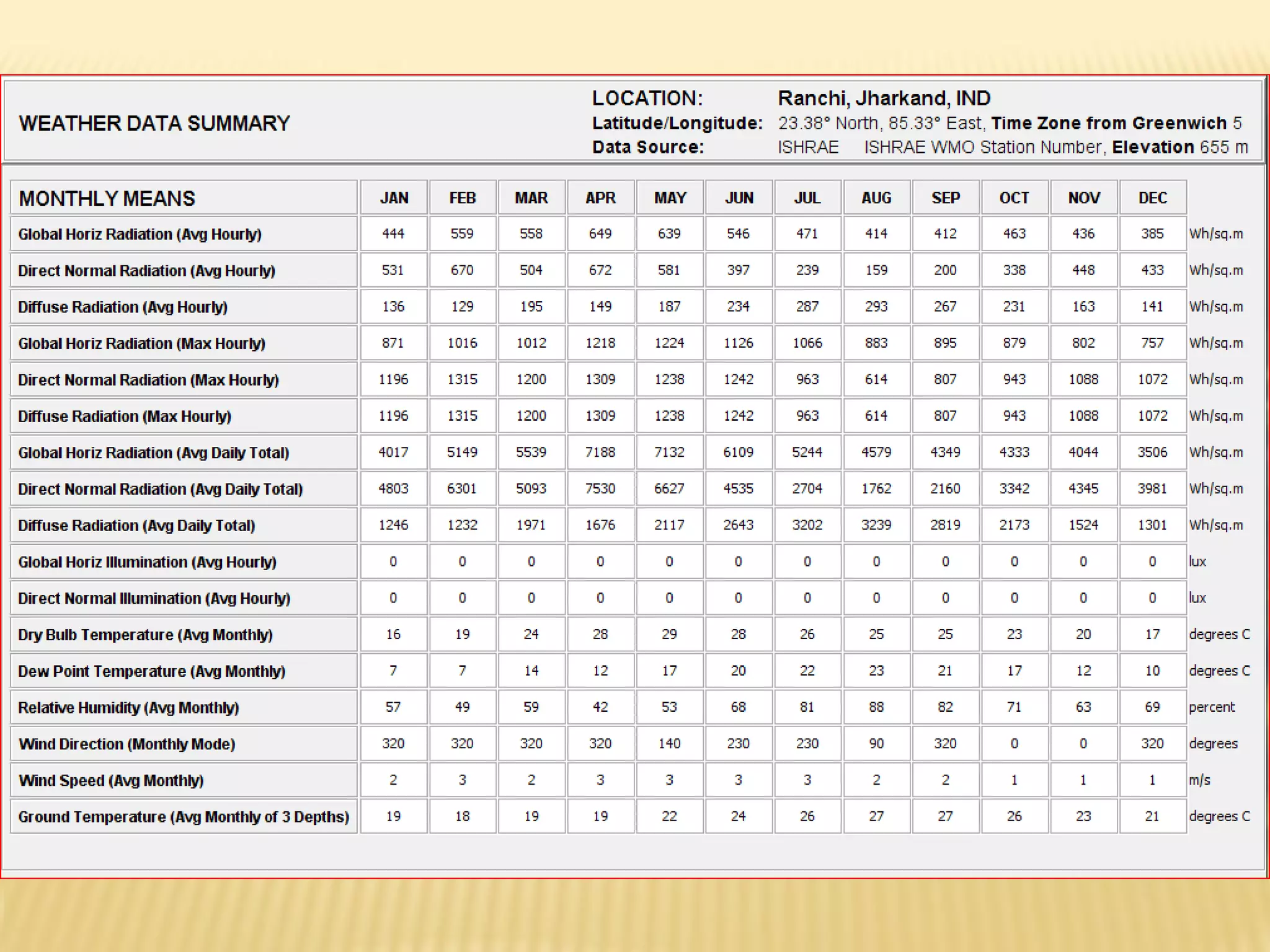This screenshot has width=1270, height=952.
Task: Click April value 7188 in Global Horiz Daily Total
Action: click(x=600, y=452)
